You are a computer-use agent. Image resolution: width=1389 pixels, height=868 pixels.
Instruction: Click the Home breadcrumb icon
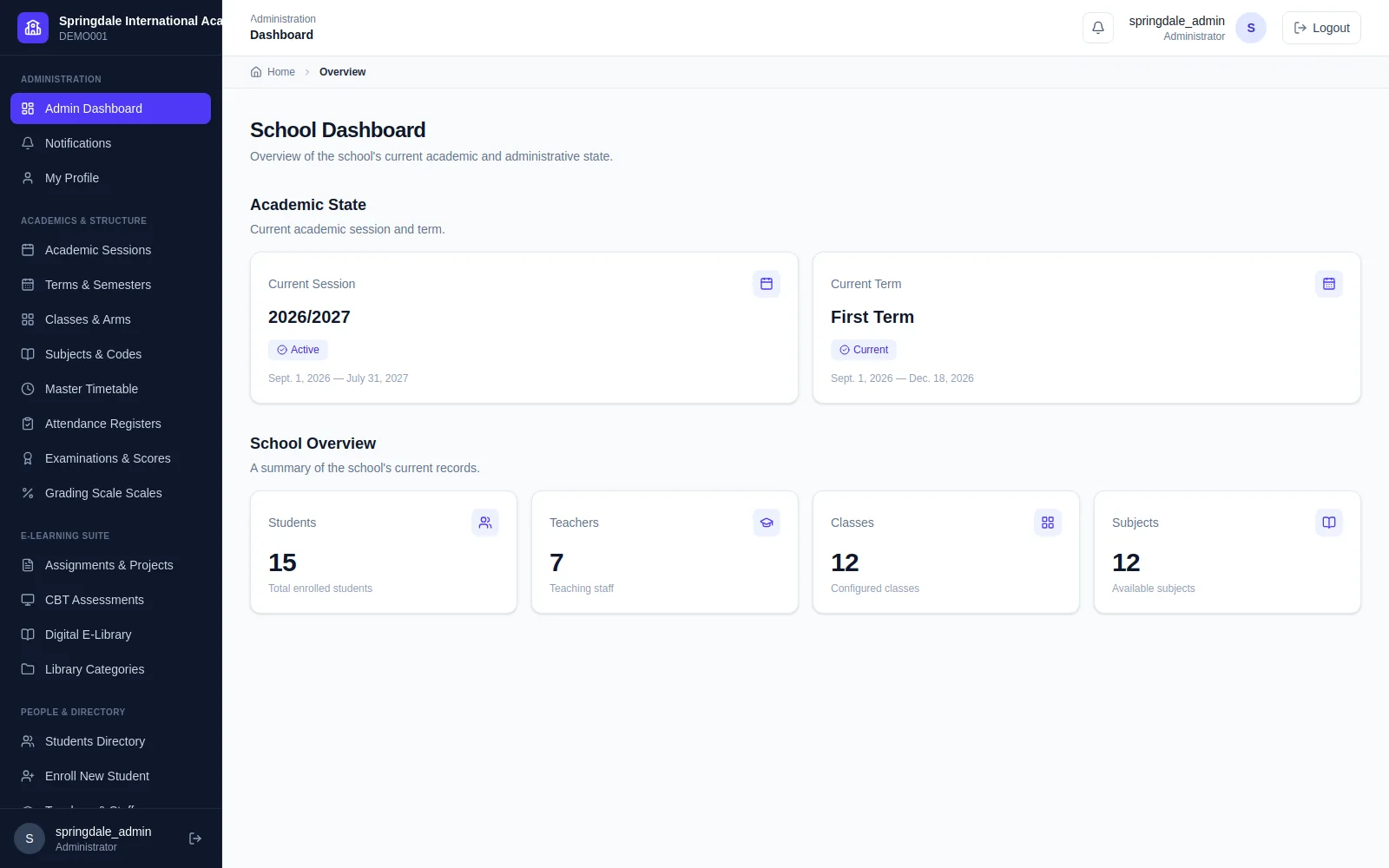256,72
